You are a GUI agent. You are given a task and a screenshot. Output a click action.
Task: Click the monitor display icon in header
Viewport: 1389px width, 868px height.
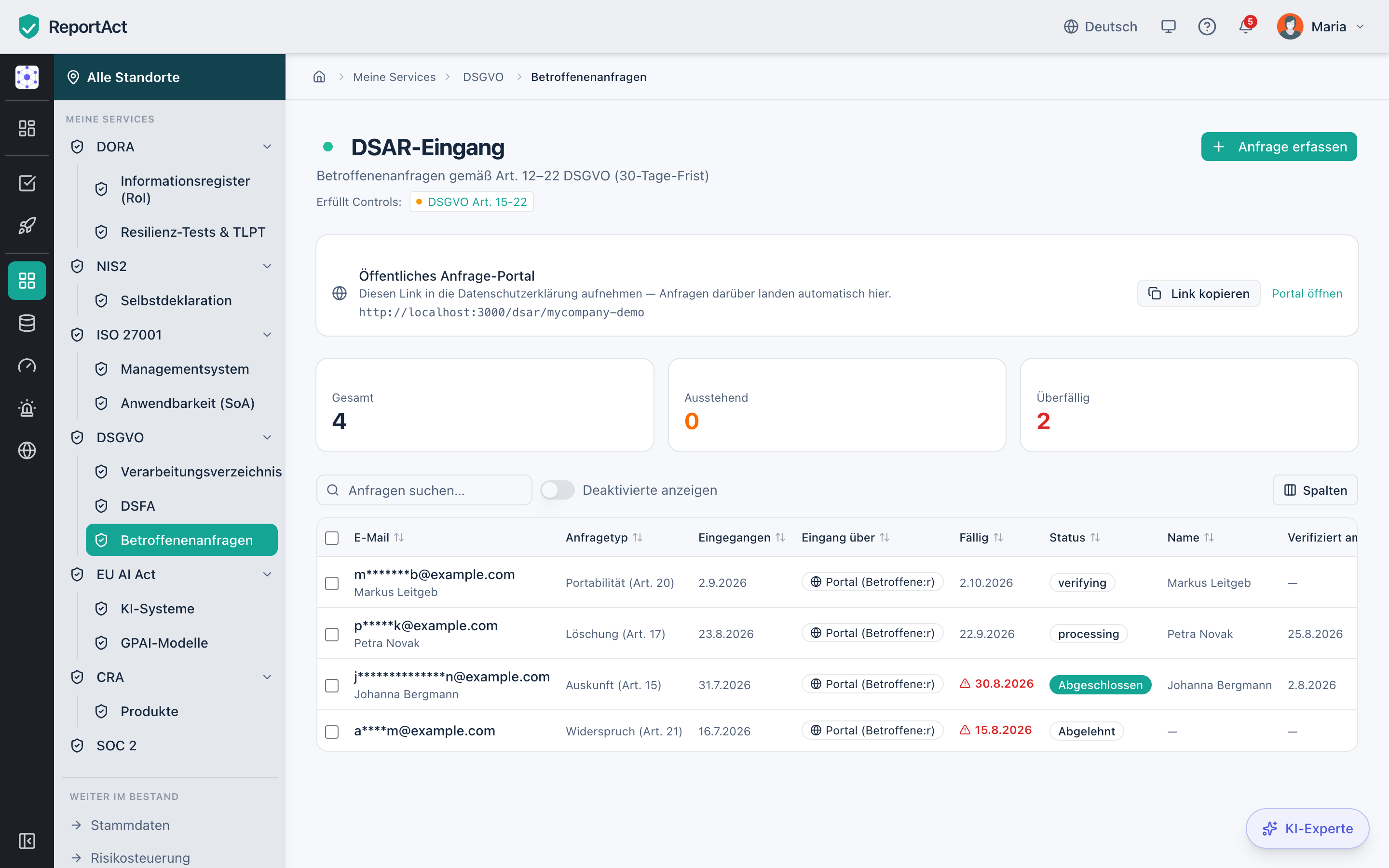(1169, 27)
